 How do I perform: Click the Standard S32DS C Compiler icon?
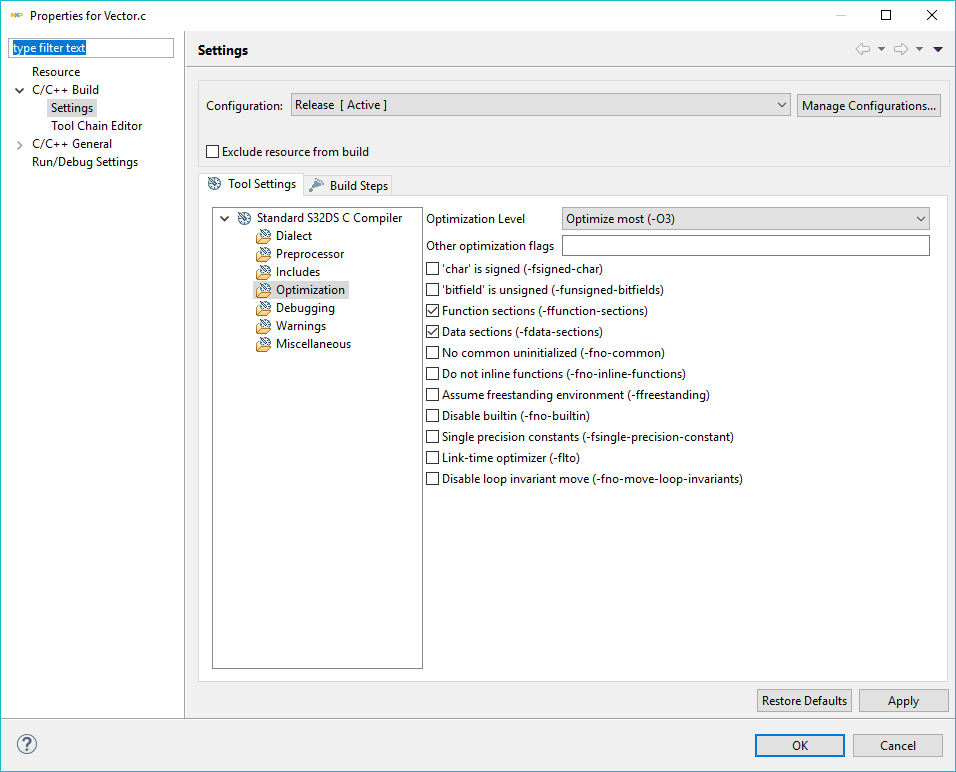244,218
